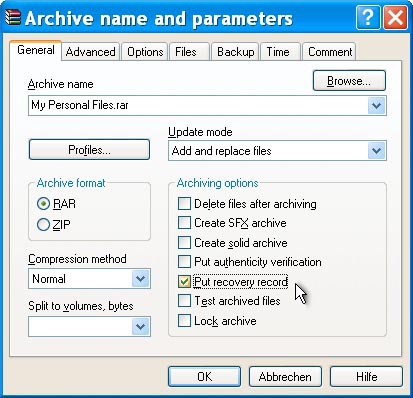Open the Comment tab
Screen dimensions: 413x398
[x=330, y=52]
